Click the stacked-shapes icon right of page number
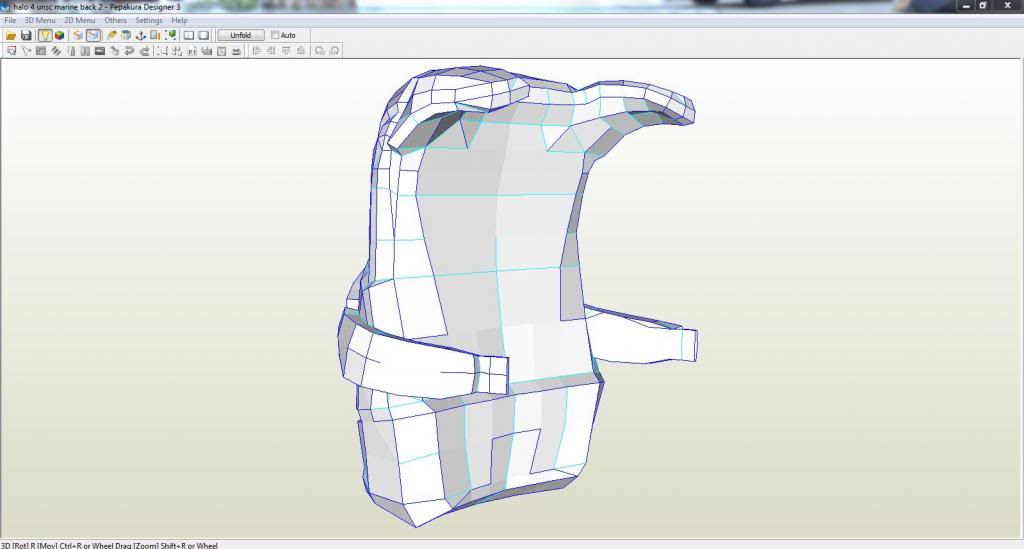 (x=206, y=51)
